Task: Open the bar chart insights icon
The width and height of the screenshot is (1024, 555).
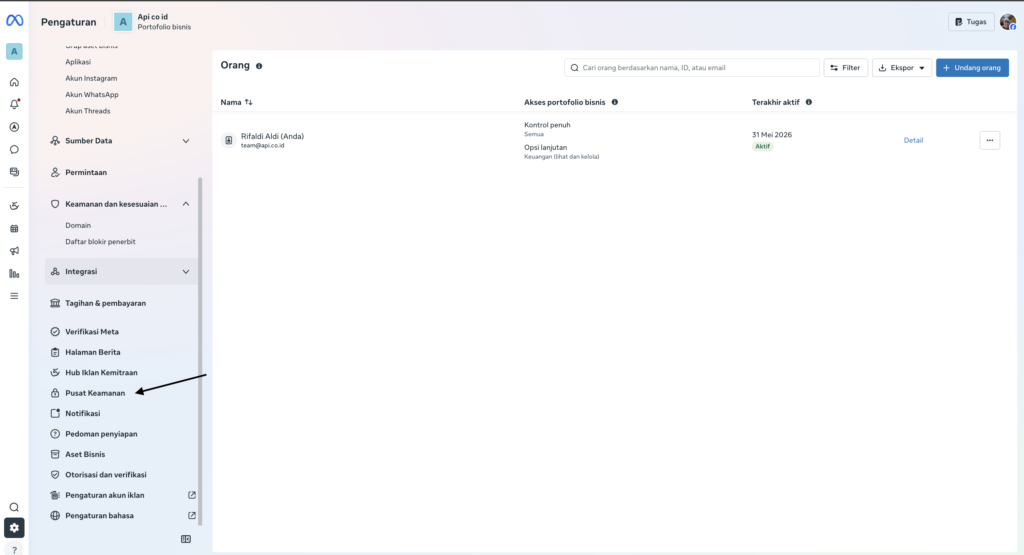Action: pos(14,274)
